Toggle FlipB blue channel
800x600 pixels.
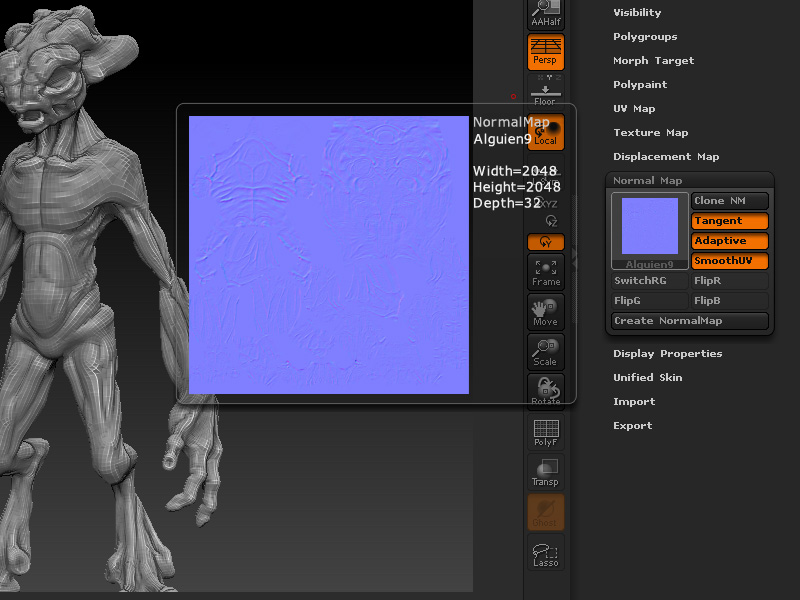pyautogui.click(x=730, y=301)
